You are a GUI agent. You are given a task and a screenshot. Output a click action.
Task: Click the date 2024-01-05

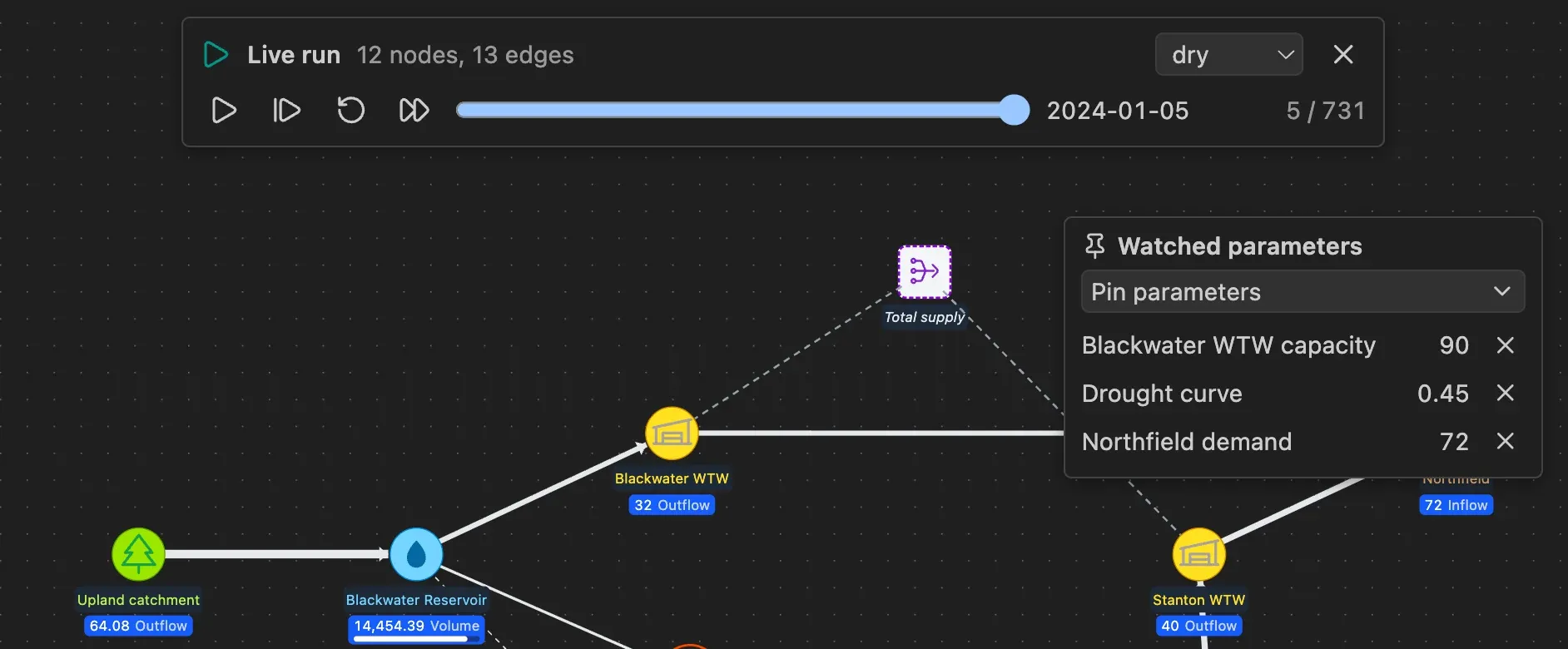[1118, 111]
